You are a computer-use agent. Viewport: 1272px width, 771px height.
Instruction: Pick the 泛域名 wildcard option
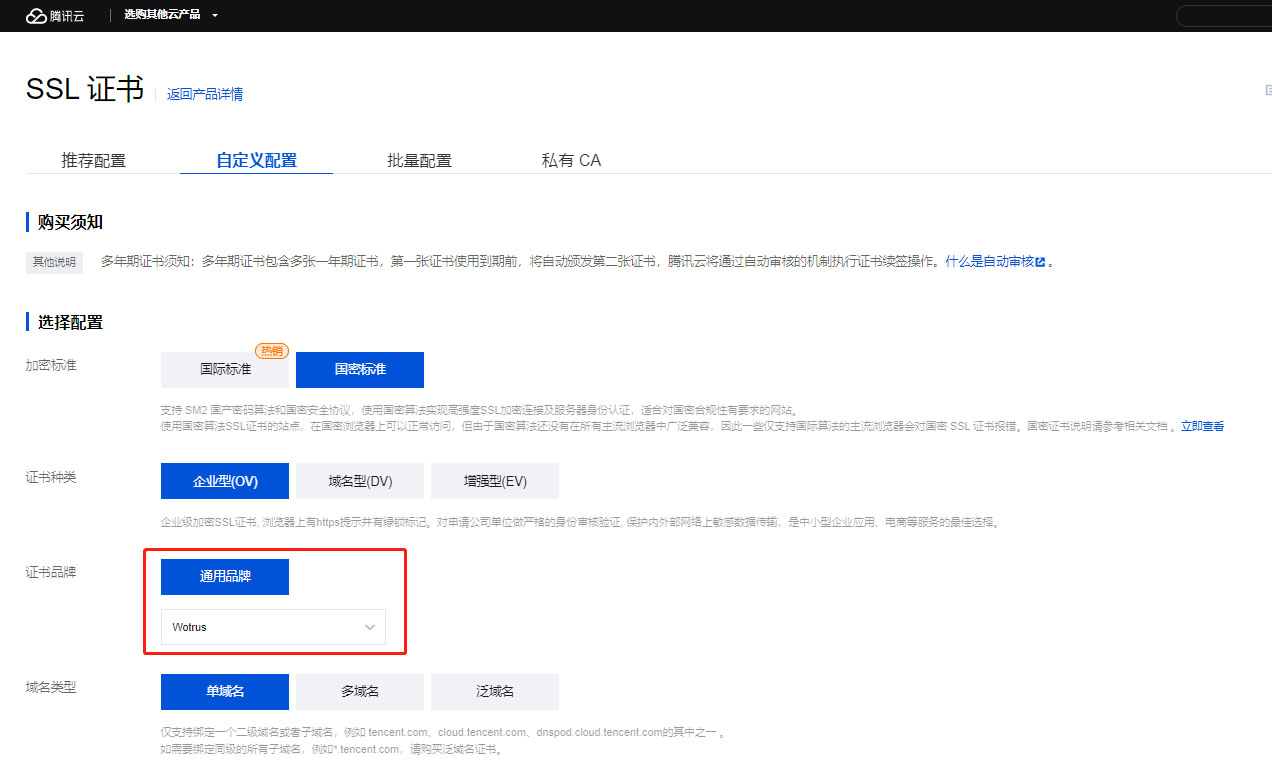pyautogui.click(x=495, y=692)
